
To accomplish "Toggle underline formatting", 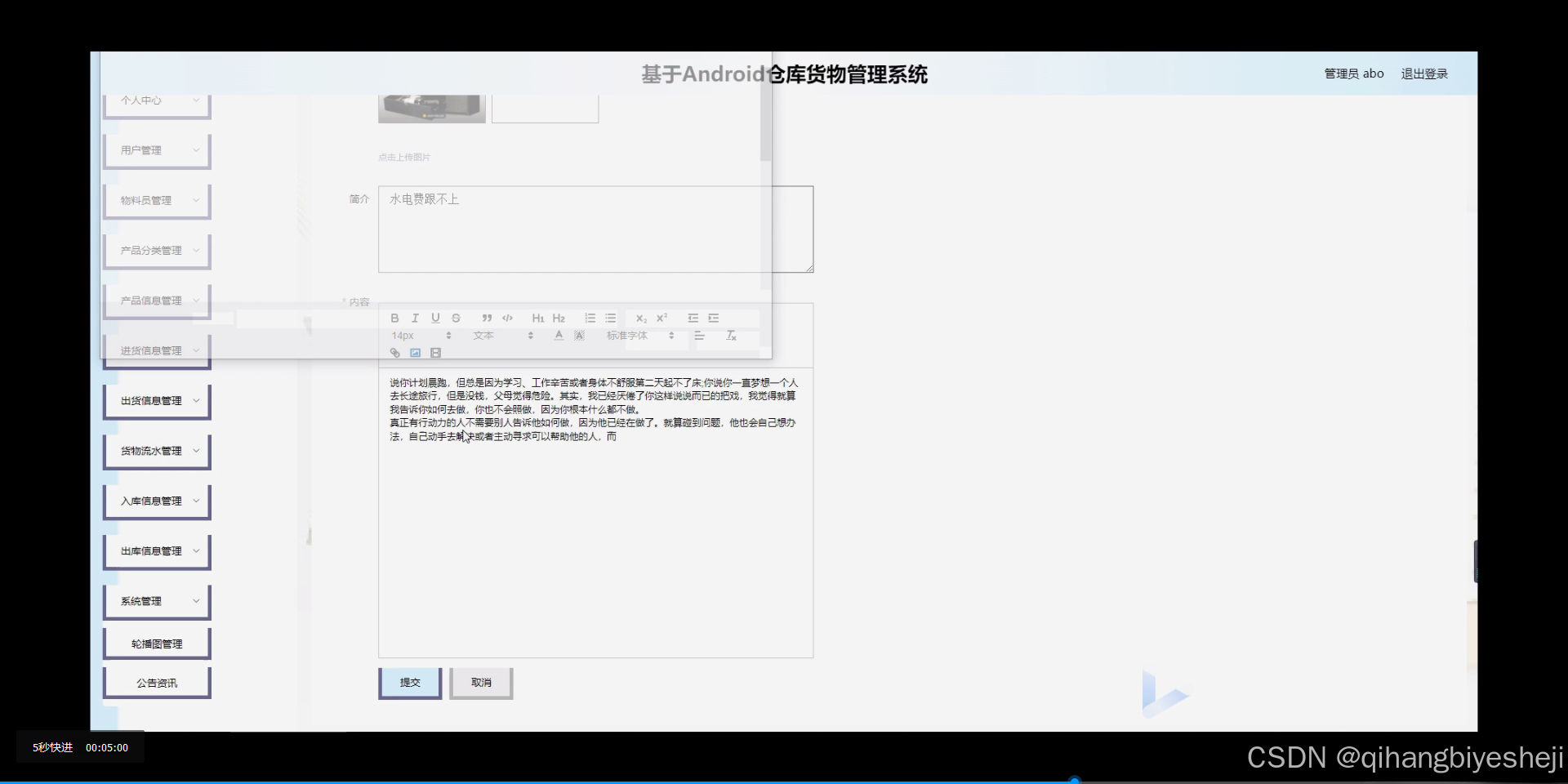I will click(x=435, y=318).
